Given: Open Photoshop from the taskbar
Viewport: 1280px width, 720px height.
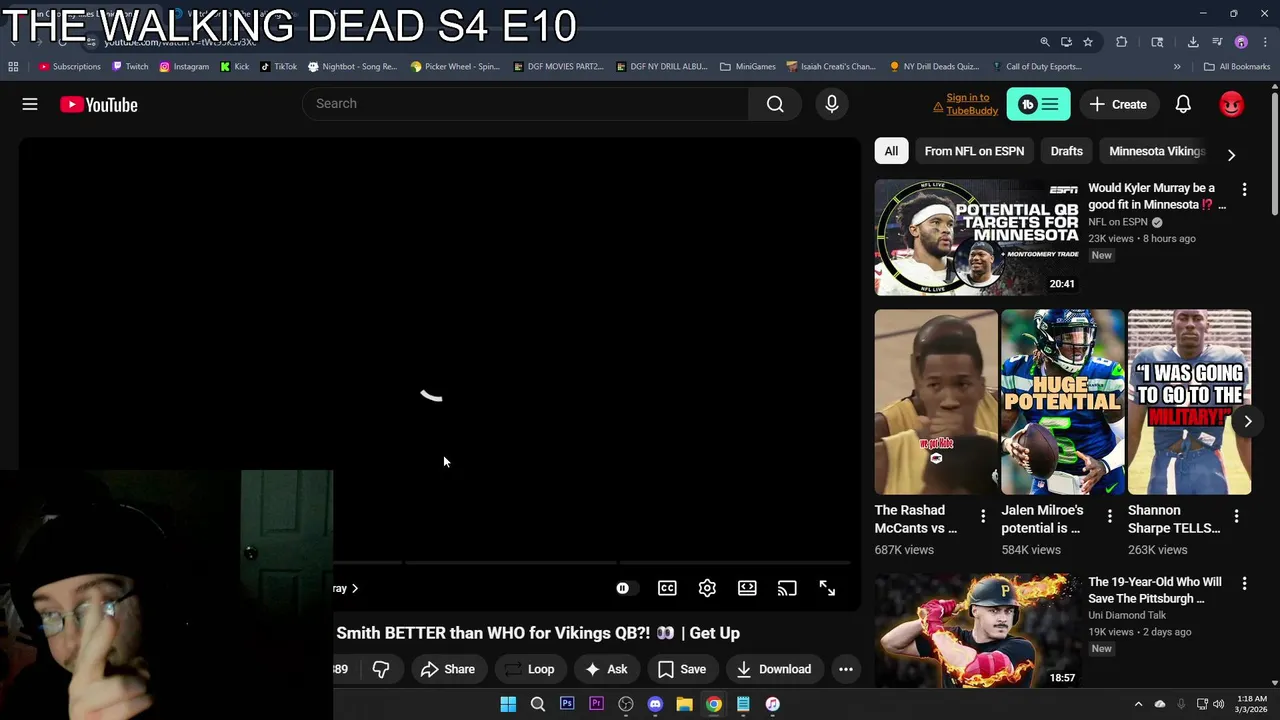Looking at the screenshot, I should pos(567,704).
